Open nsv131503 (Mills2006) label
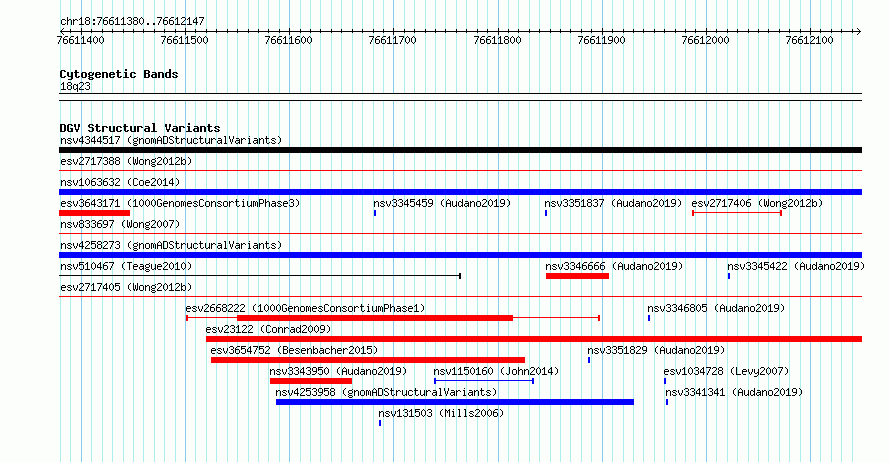Screen dimensions: 890x462 pyautogui.click(x=441, y=413)
